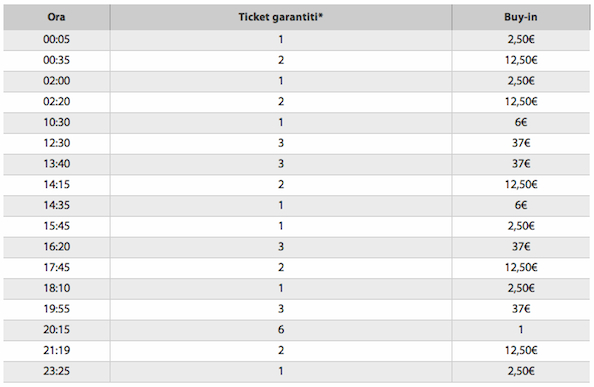Viewport: 594px width, 387px height.
Task: Click the Ora column header
Action: [x=56, y=17]
